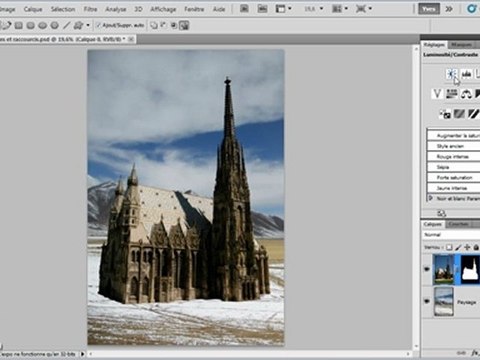Choose the Augmenter la saturation preset
Screen dimensions: 480x360
point(454,136)
